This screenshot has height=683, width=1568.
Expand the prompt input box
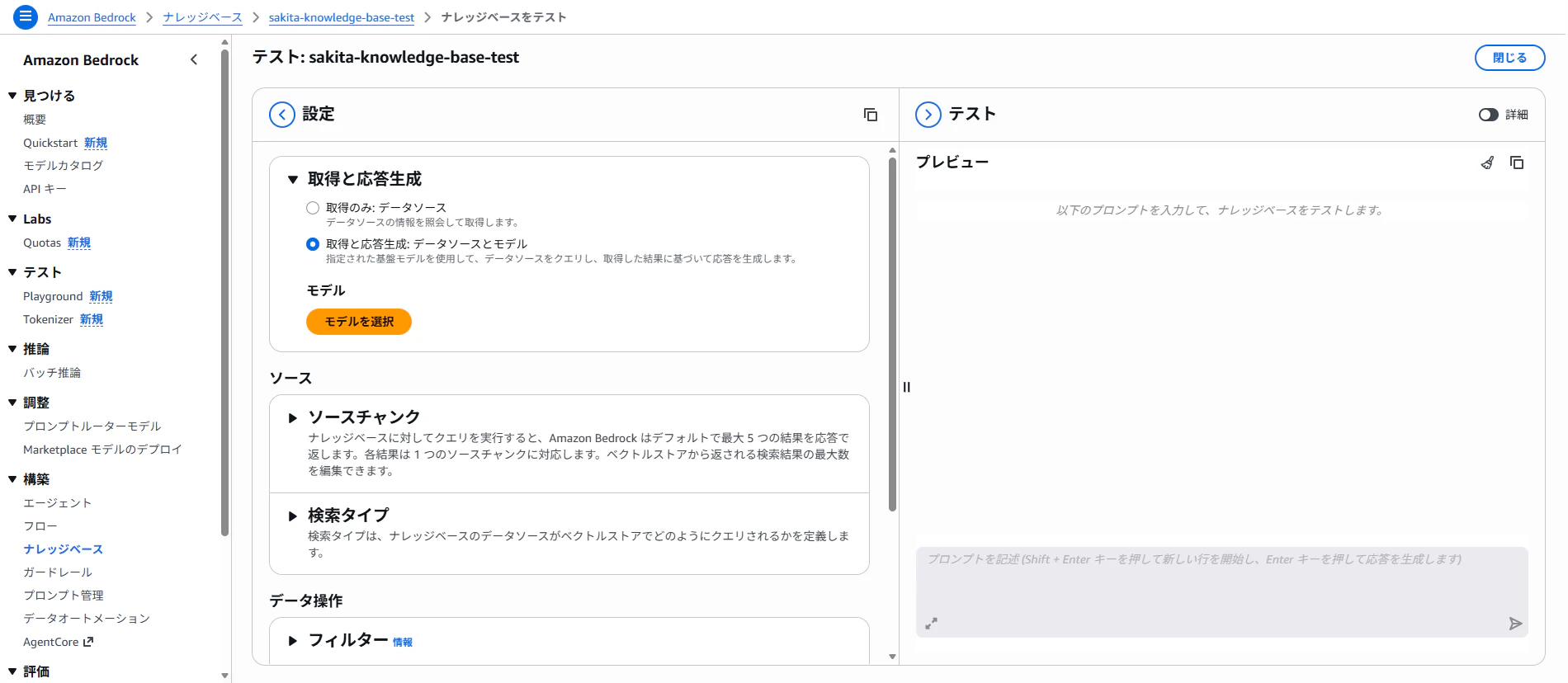click(x=932, y=624)
